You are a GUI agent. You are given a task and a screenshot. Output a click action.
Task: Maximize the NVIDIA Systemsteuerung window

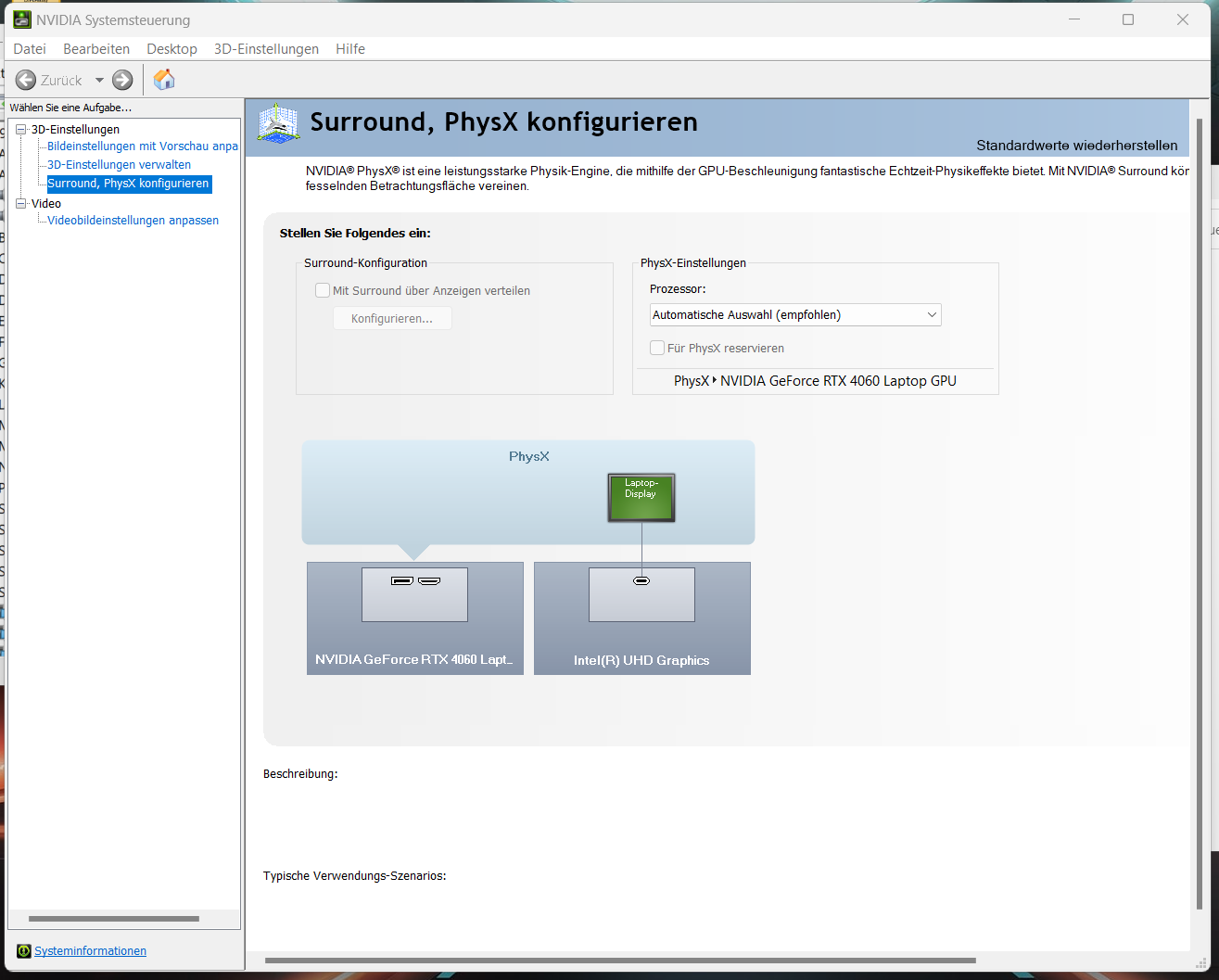1128,19
